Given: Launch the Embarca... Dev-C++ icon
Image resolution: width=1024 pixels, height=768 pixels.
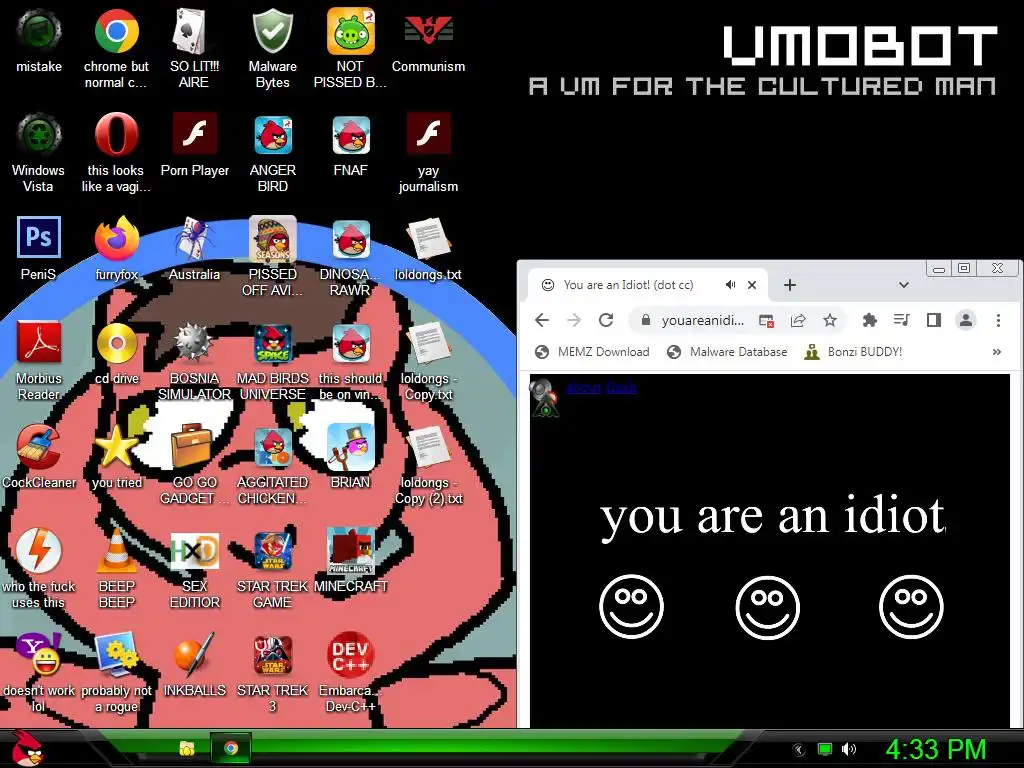Looking at the screenshot, I should (351, 655).
